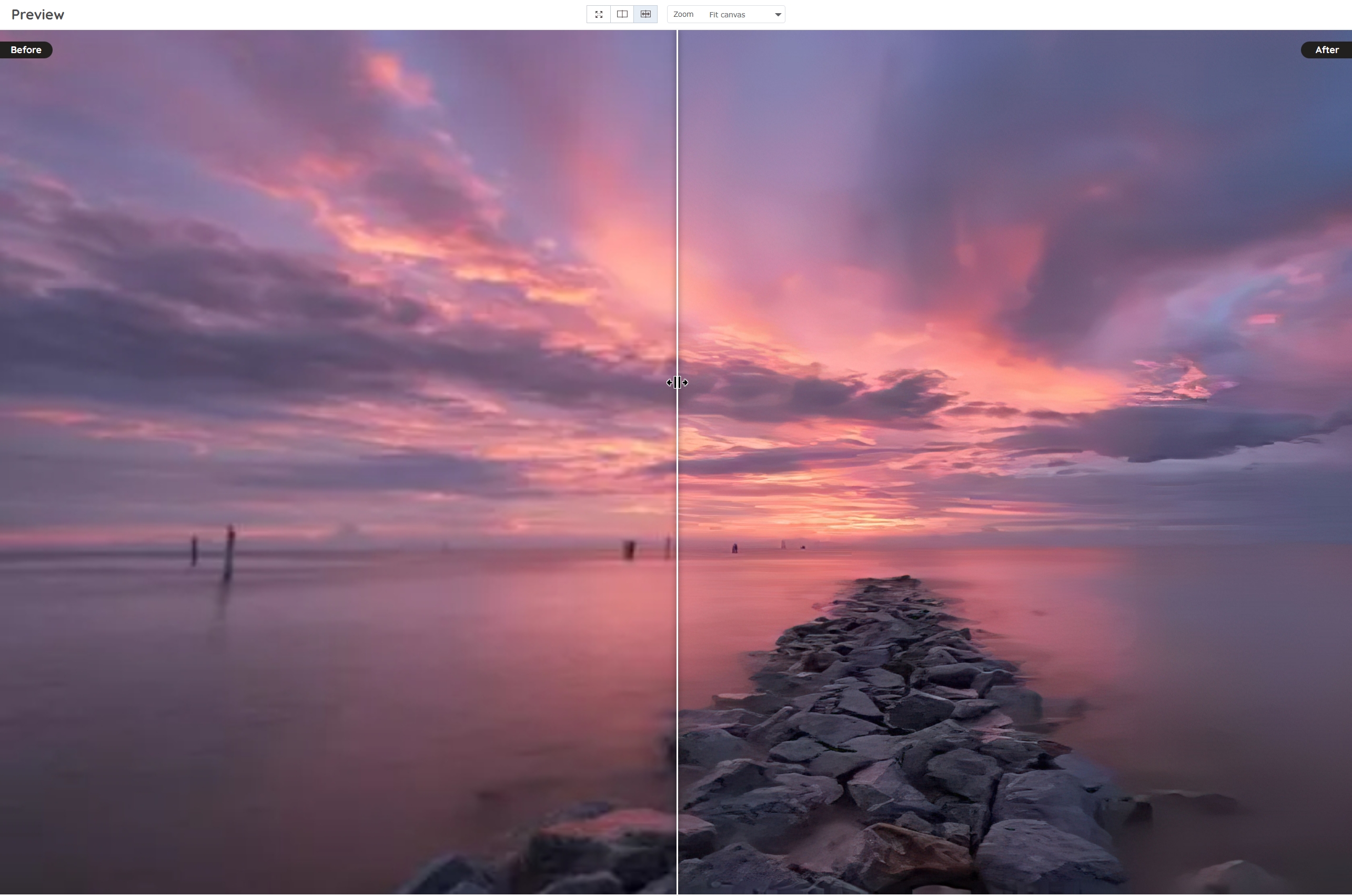Click the After label badge
Screen dimensions: 1352x896
coord(1326,50)
